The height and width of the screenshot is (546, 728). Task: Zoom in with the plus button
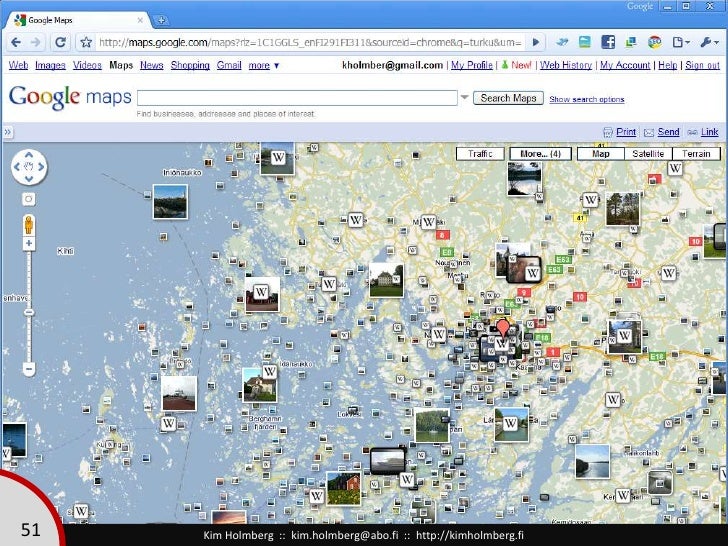[29, 244]
